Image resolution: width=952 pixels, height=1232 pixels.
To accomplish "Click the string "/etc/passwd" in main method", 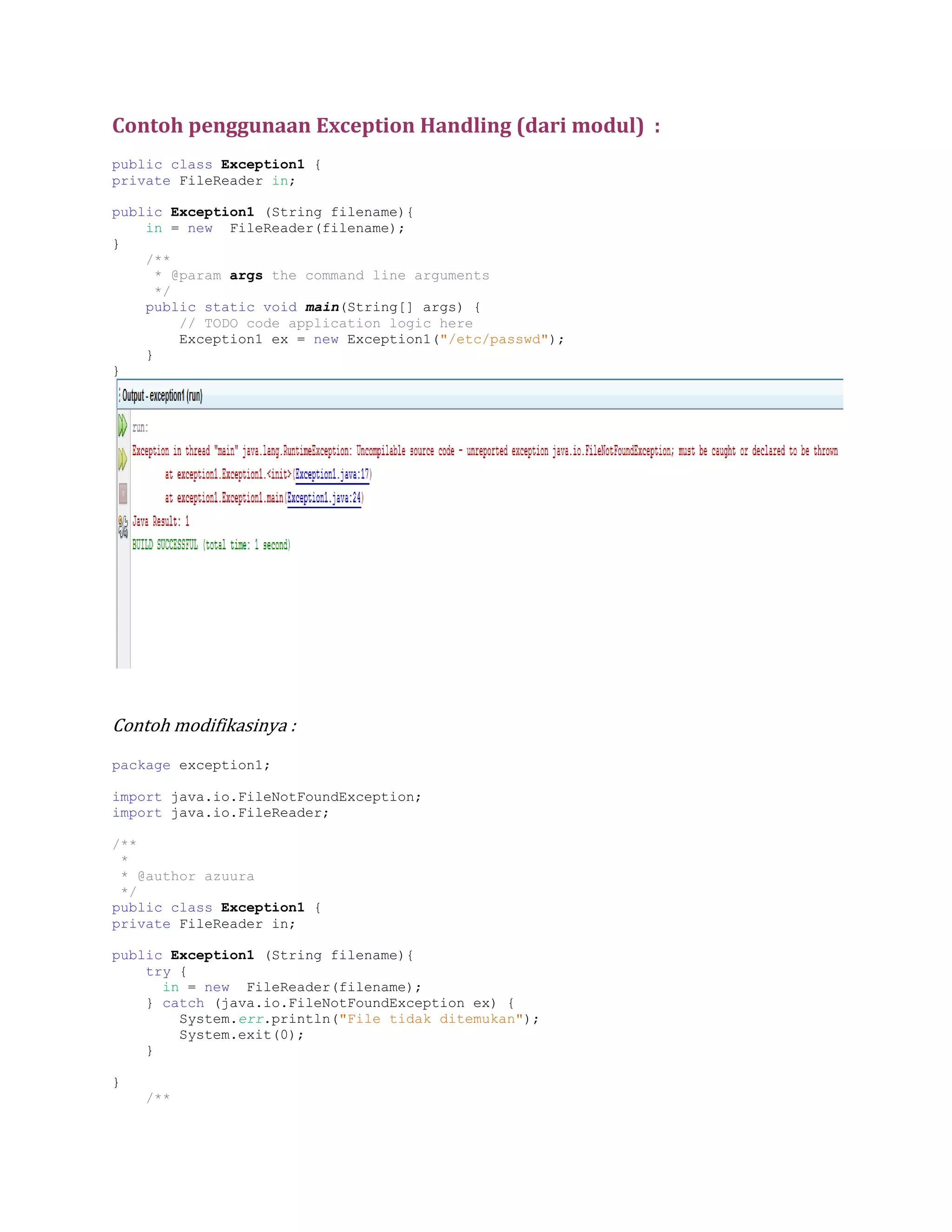I will pos(494,339).
